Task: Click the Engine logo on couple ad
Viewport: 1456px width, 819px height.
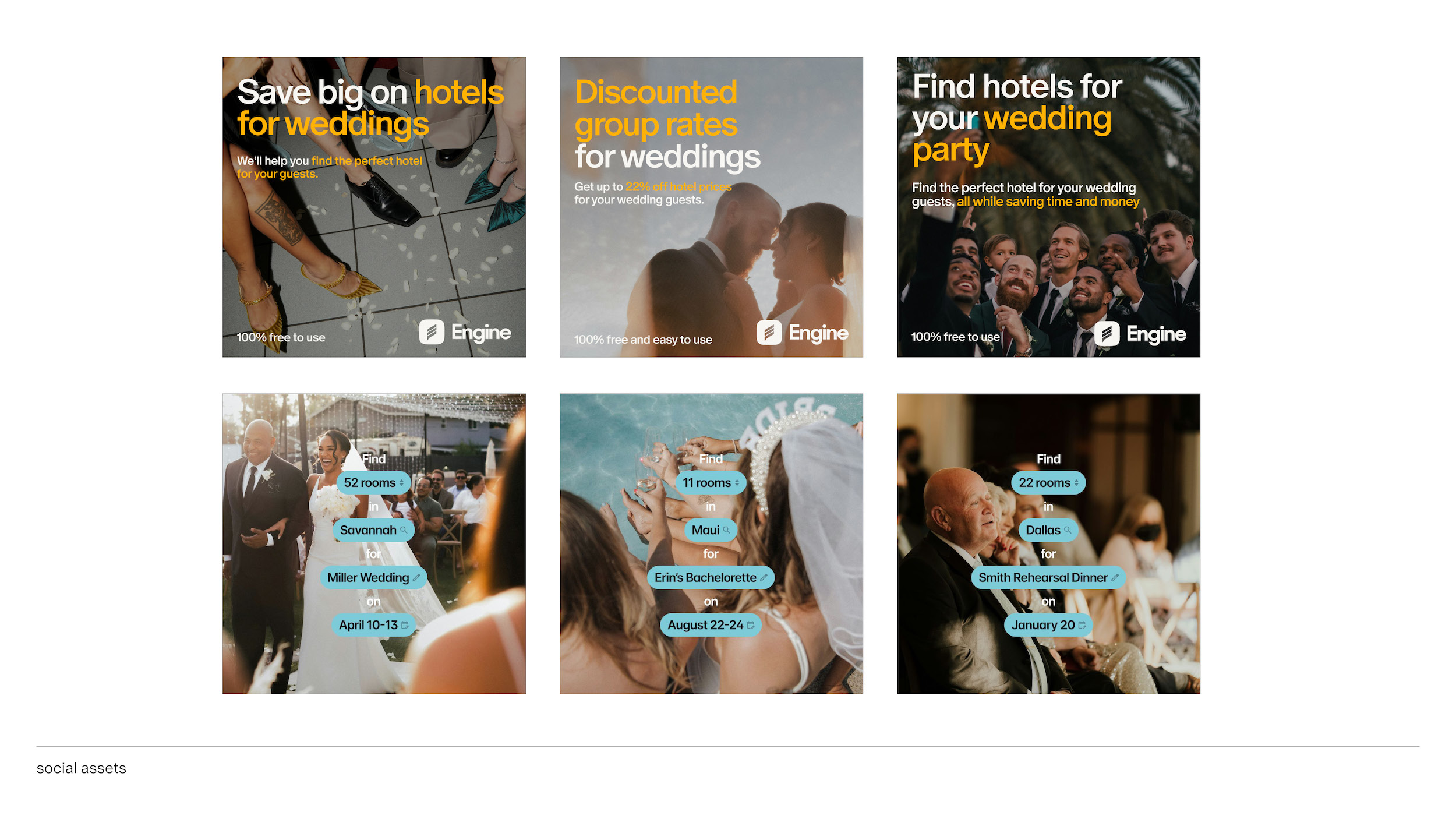Action: coord(802,333)
